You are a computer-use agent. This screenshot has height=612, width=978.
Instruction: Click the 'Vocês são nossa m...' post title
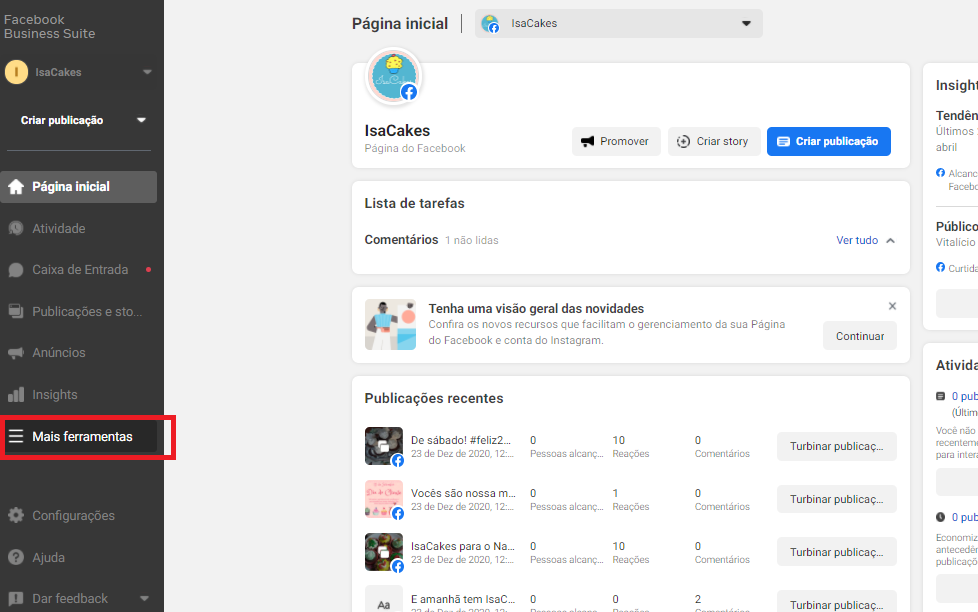tap(463, 493)
